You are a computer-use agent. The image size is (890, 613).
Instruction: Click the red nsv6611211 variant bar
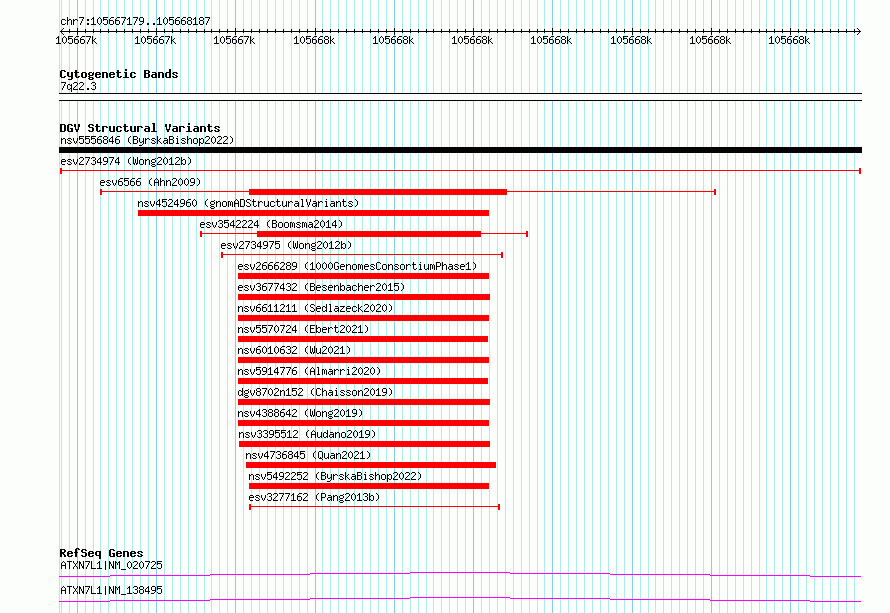point(363,318)
